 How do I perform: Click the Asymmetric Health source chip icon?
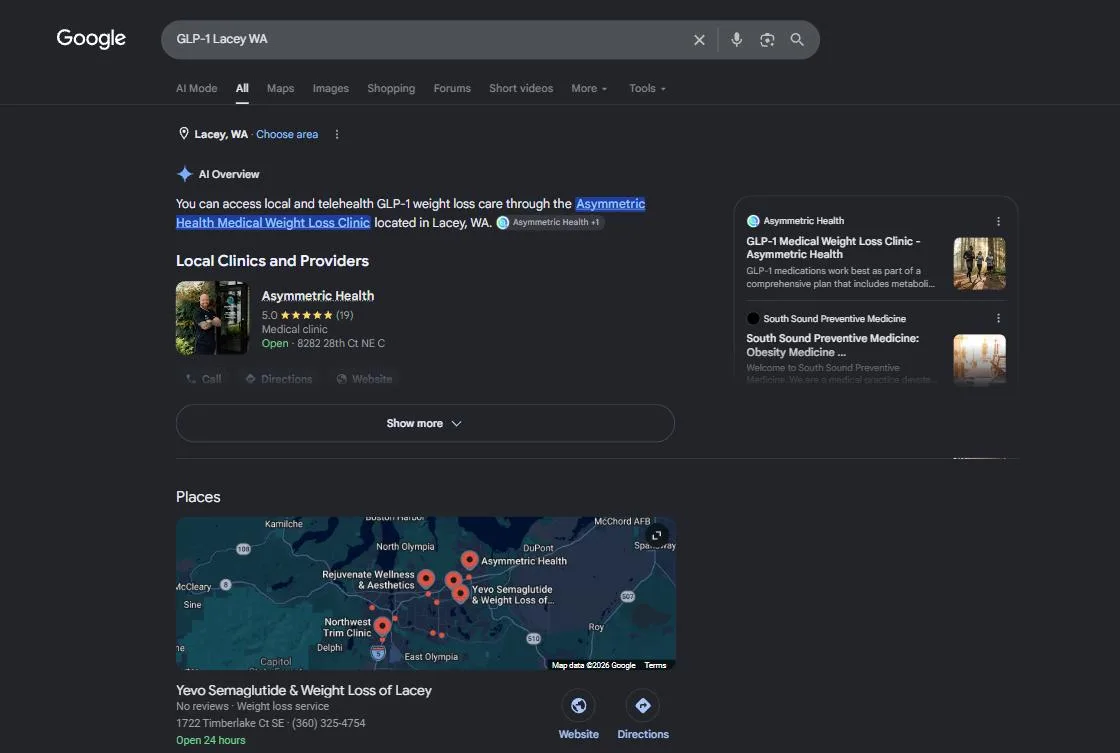[x=503, y=223]
